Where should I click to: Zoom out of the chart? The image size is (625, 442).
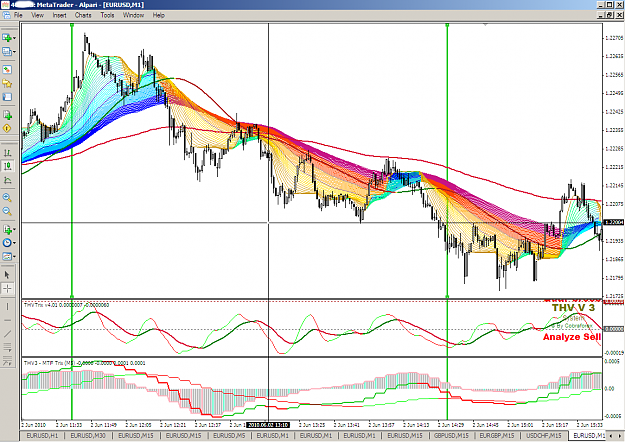click(x=7, y=211)
